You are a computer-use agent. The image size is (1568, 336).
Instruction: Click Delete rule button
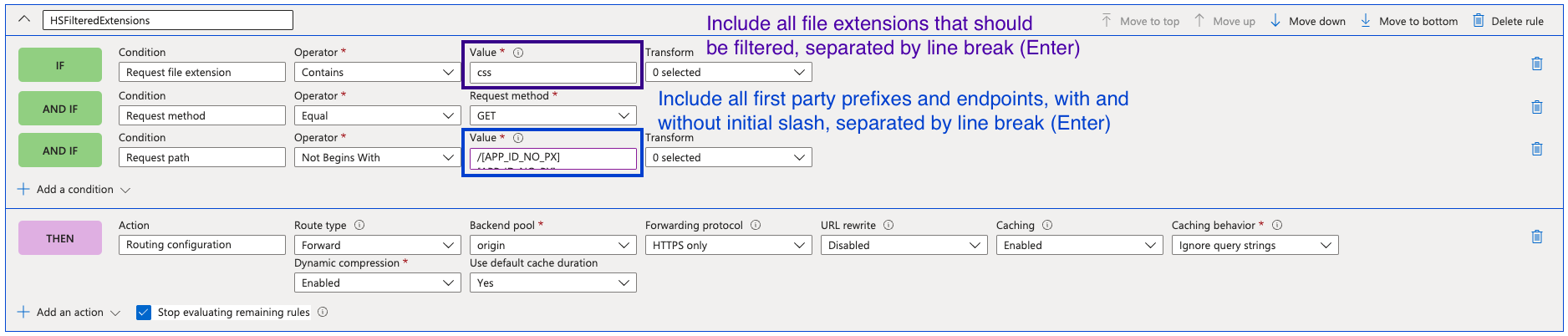click(1508, 21)
